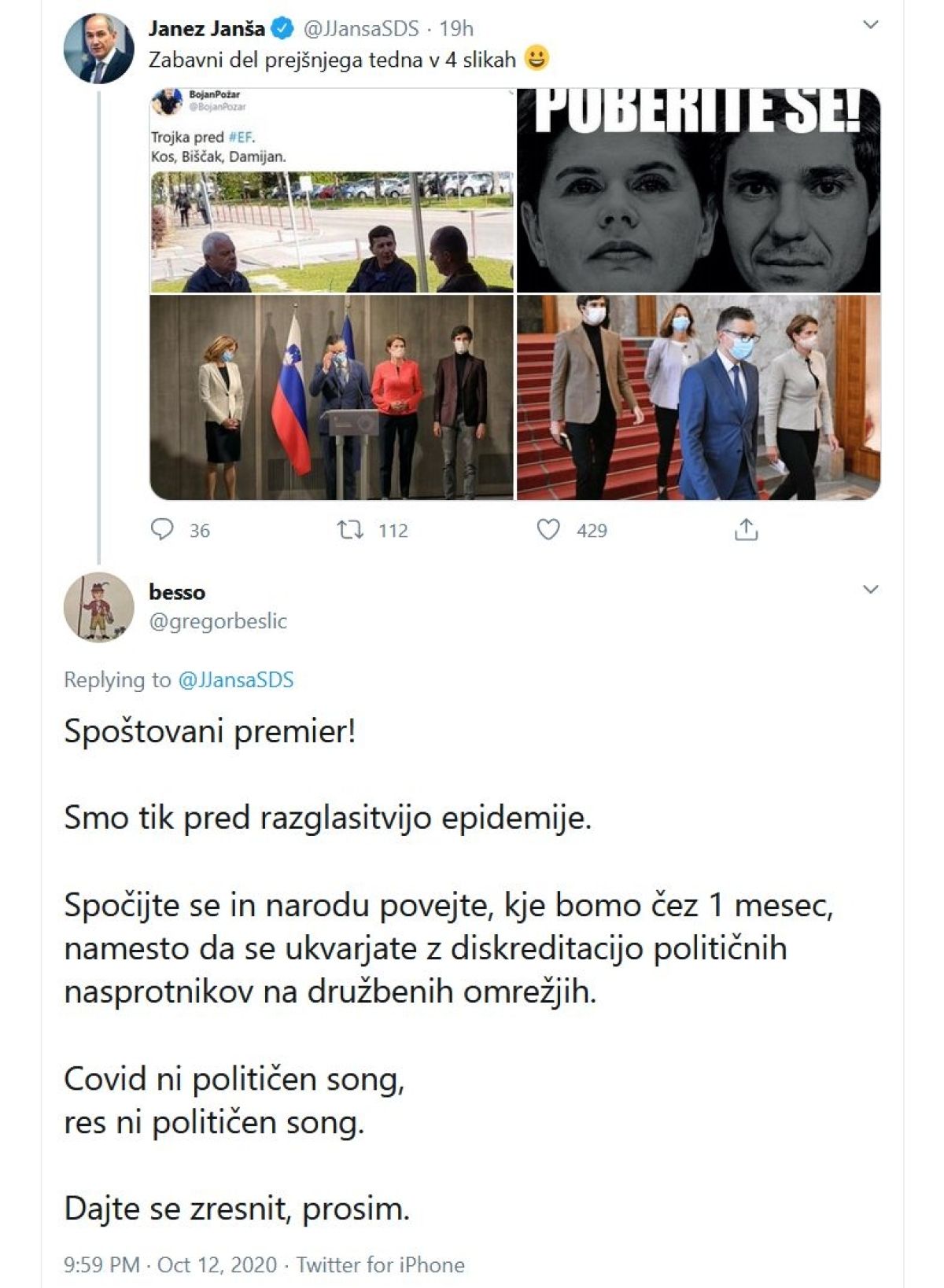Open the chevron menu on besso's reply
This screenshot has width=944, height=1288.
(870, 589)
